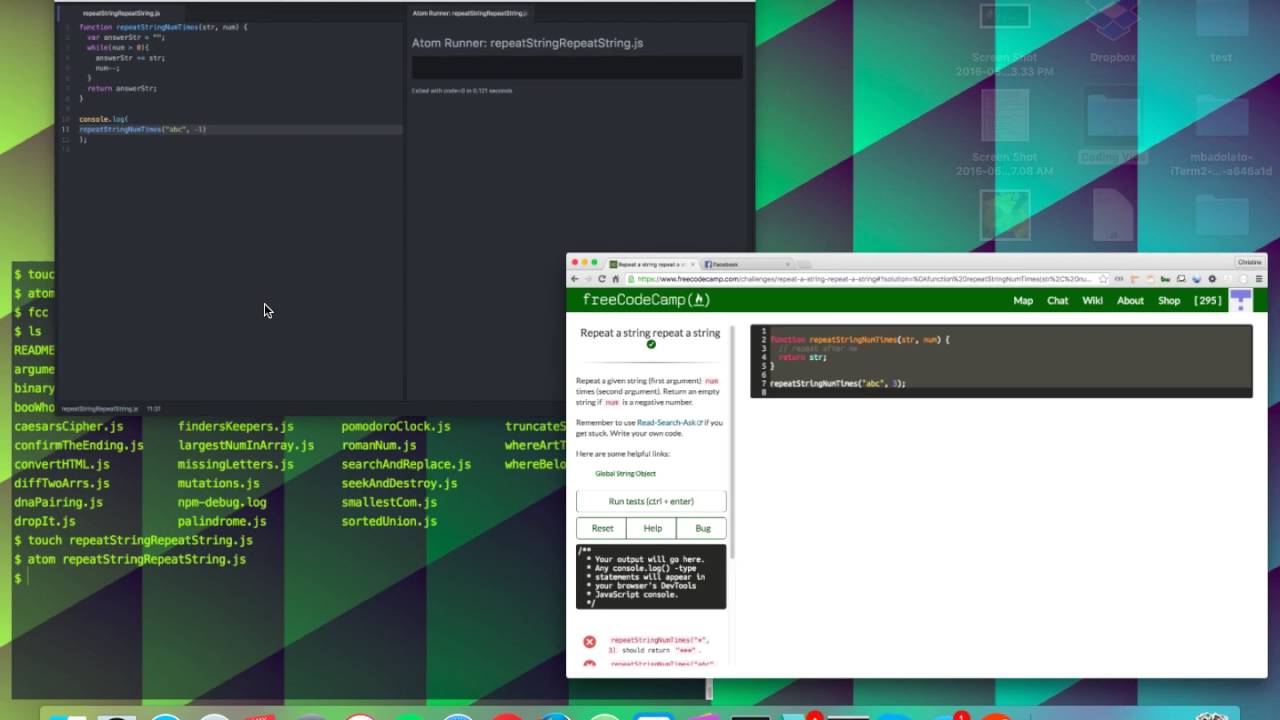
Task: Click the [ 295 ] points counter
Action: (x=1208, y=300)
